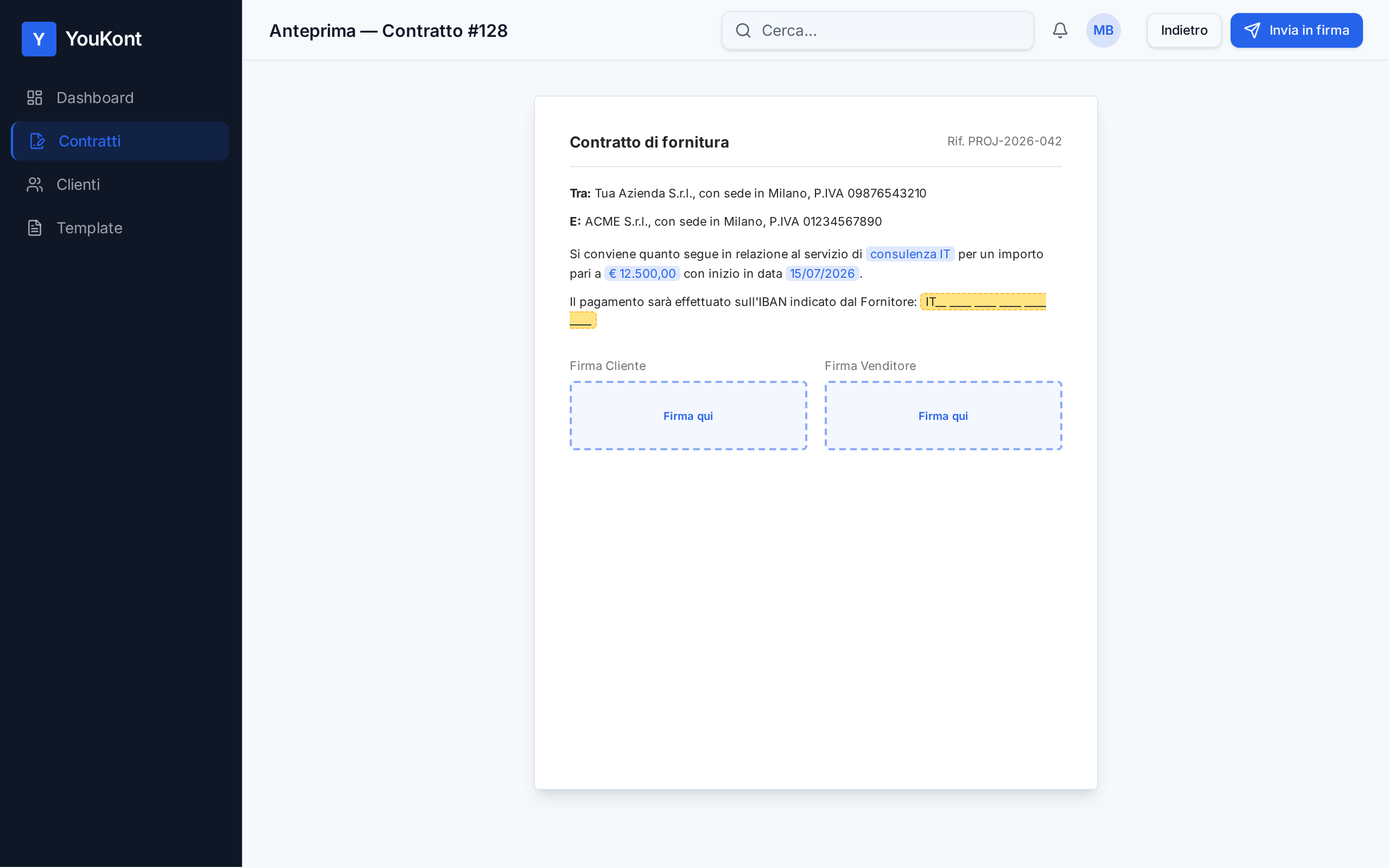Screen dimensions: 1389x868
Task: Click the Tua Azienda S.r.l. party line
Action: [748, 194]
